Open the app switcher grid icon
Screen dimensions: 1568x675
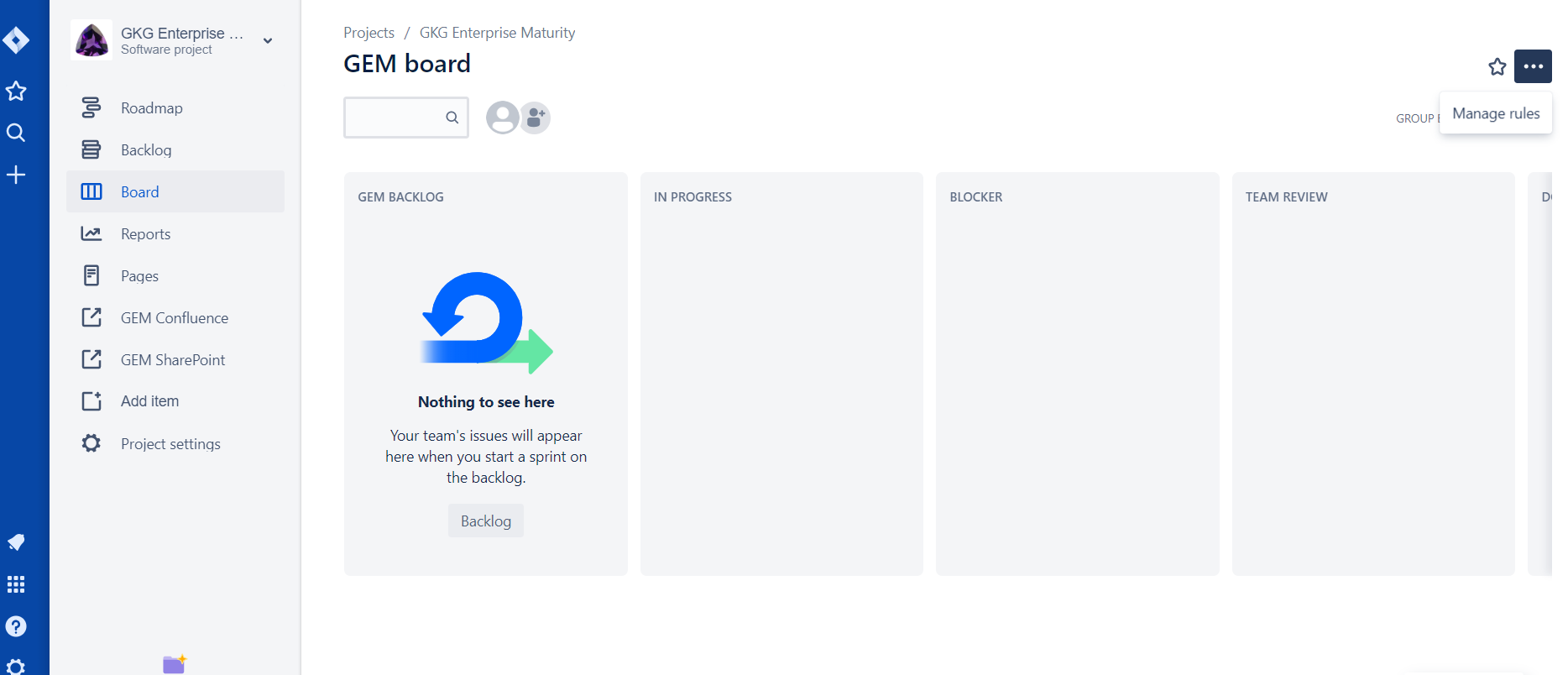click(16, 584)
